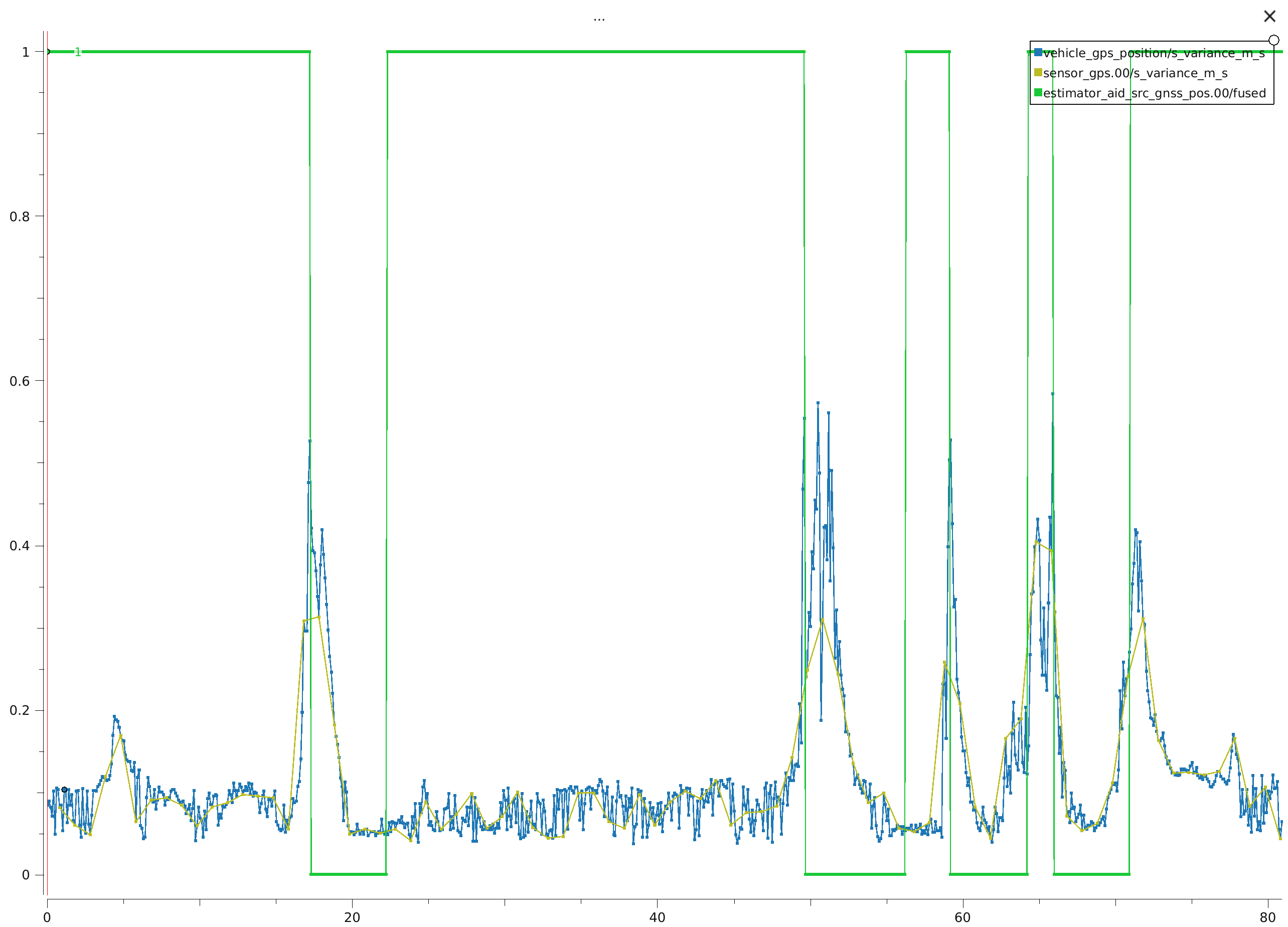Click the tracker circle at y-value 1
The image size is (1288, 927).
(x=47, y=52)
